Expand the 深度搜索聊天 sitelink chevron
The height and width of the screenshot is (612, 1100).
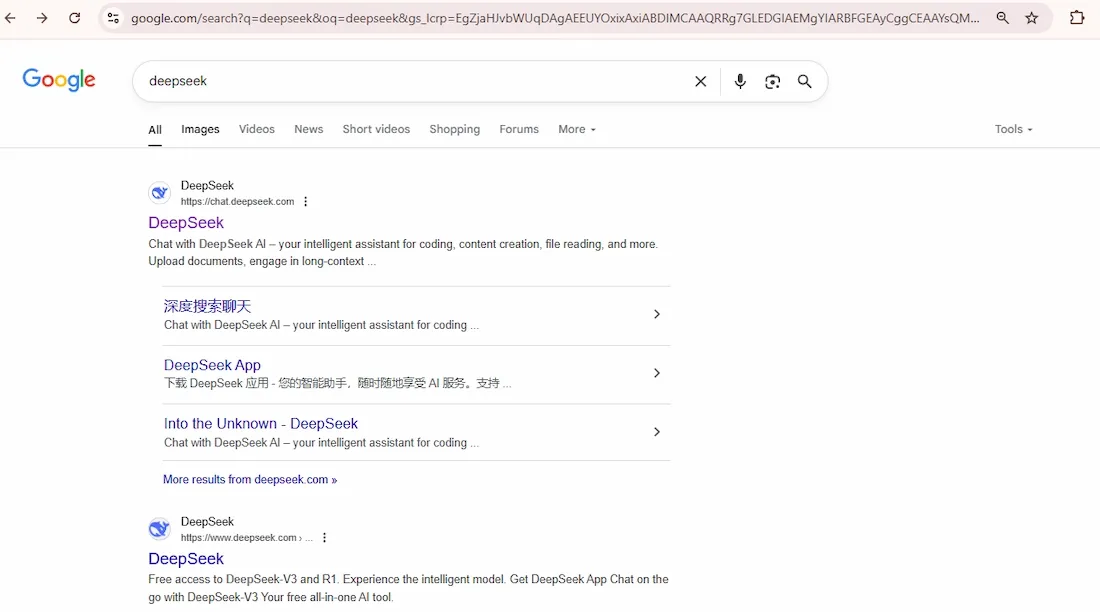point(657,314)
